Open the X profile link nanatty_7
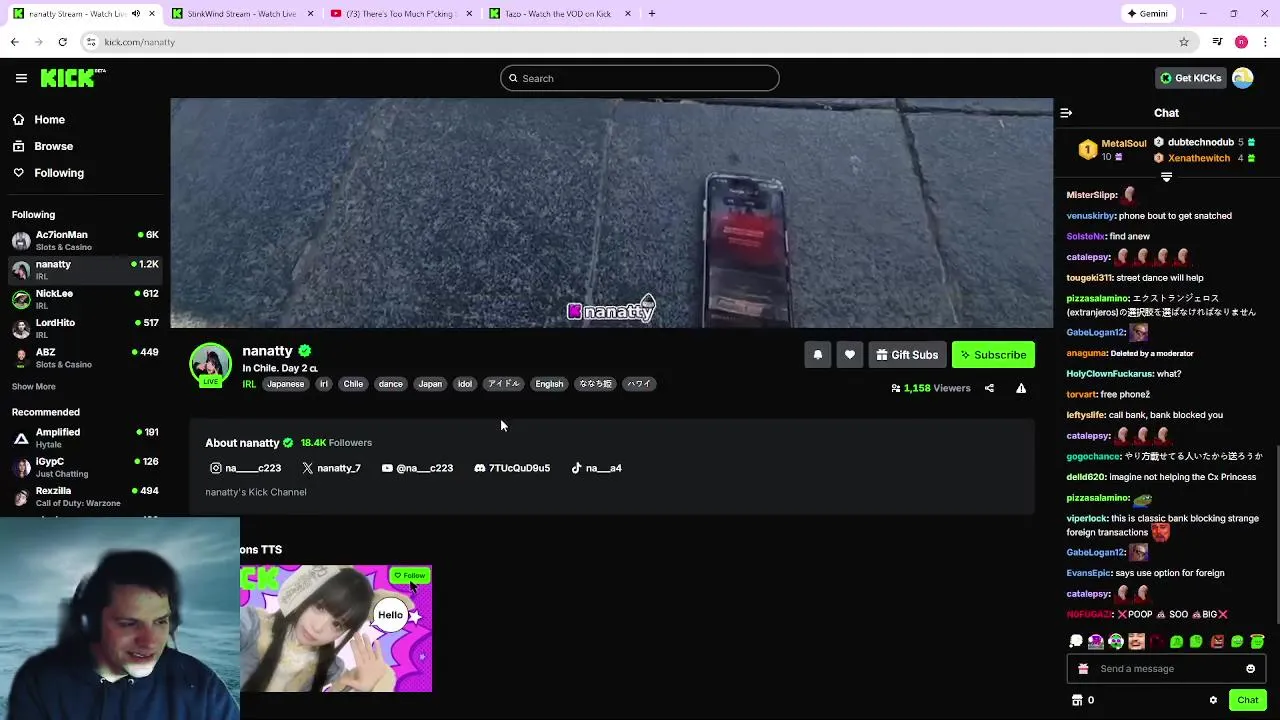Viewport: 1280px width, 720px height. click(x=331, y=468)
